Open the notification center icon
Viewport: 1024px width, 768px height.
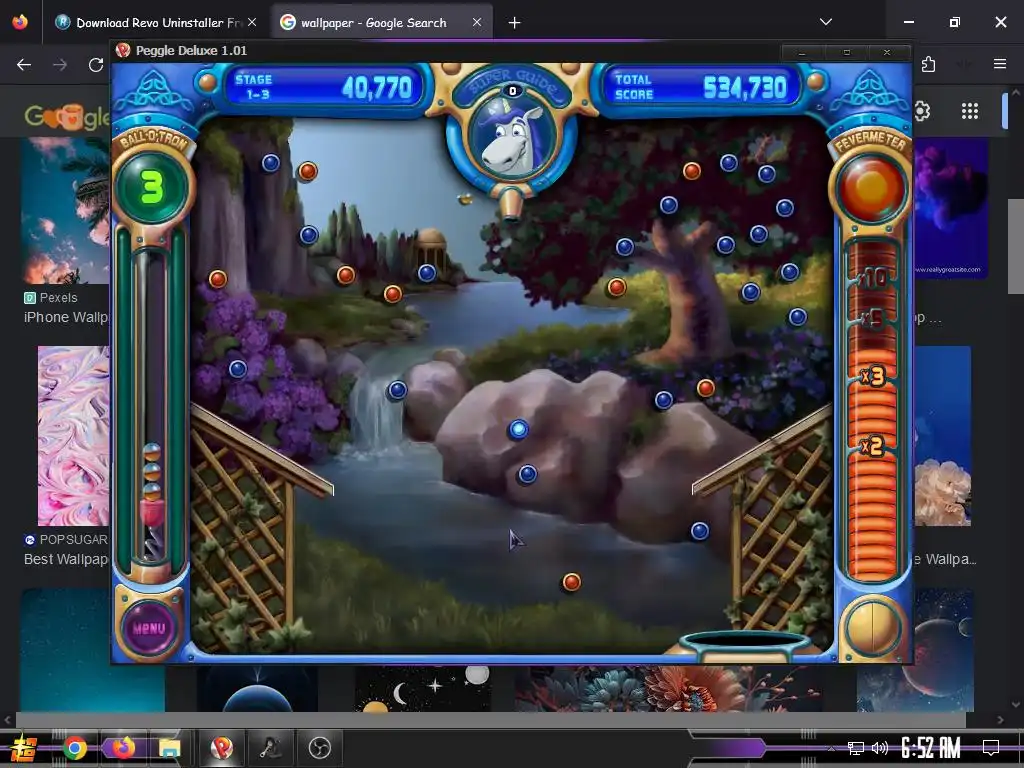[991, 747]
